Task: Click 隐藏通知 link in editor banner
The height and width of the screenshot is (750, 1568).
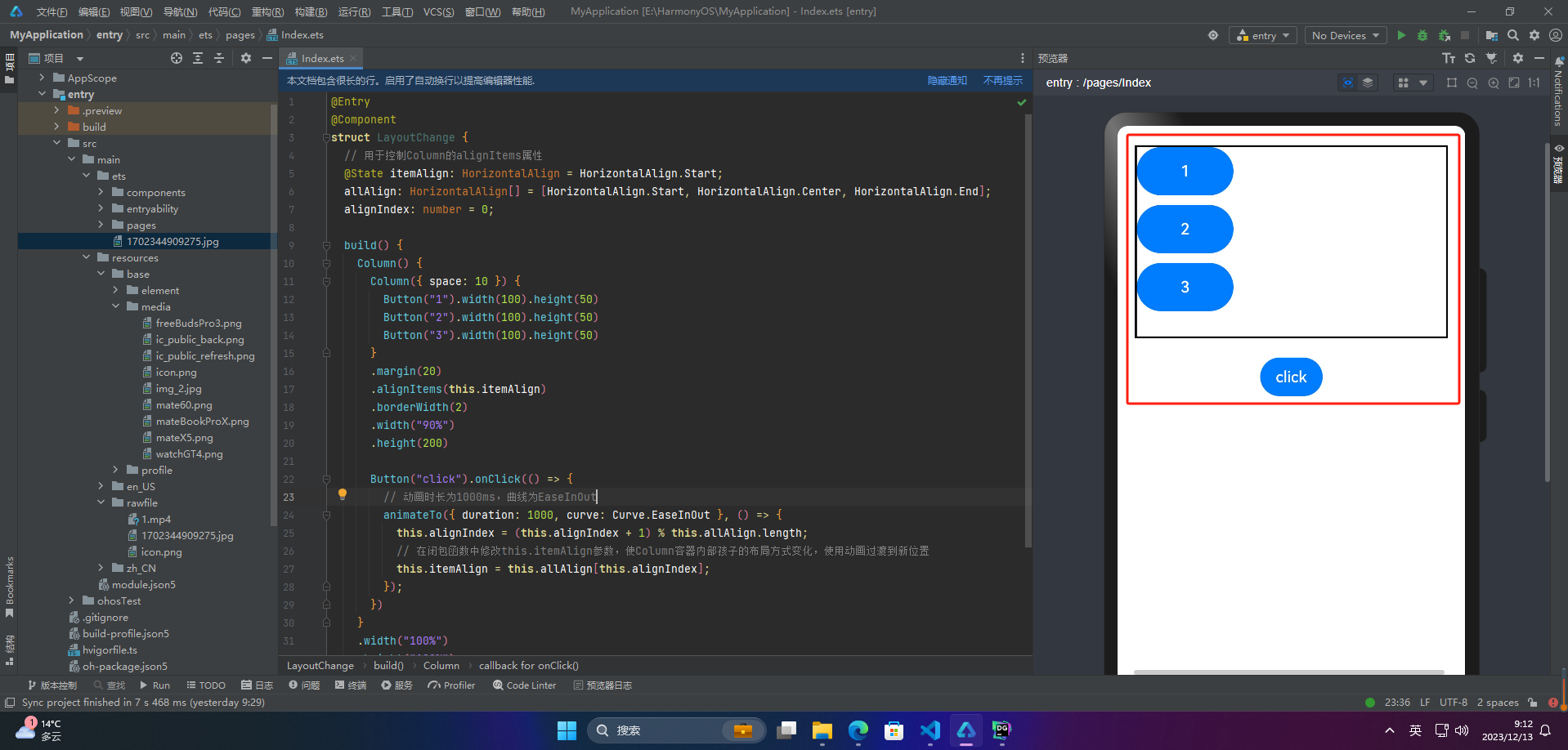Action: pos(947,80)
